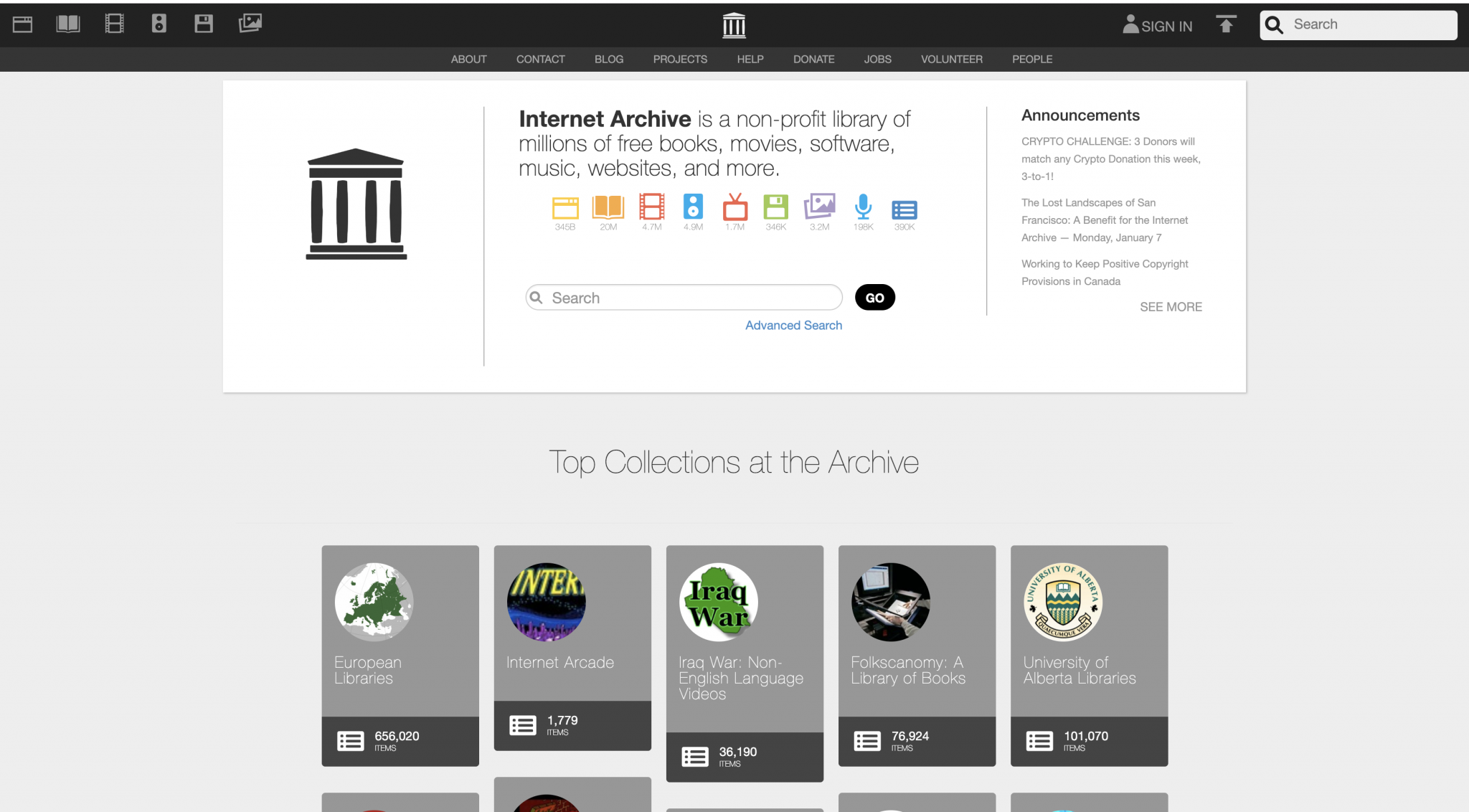Open the Advanced Search link
This screenshot has height=812, width=1469.
[793, 325]
